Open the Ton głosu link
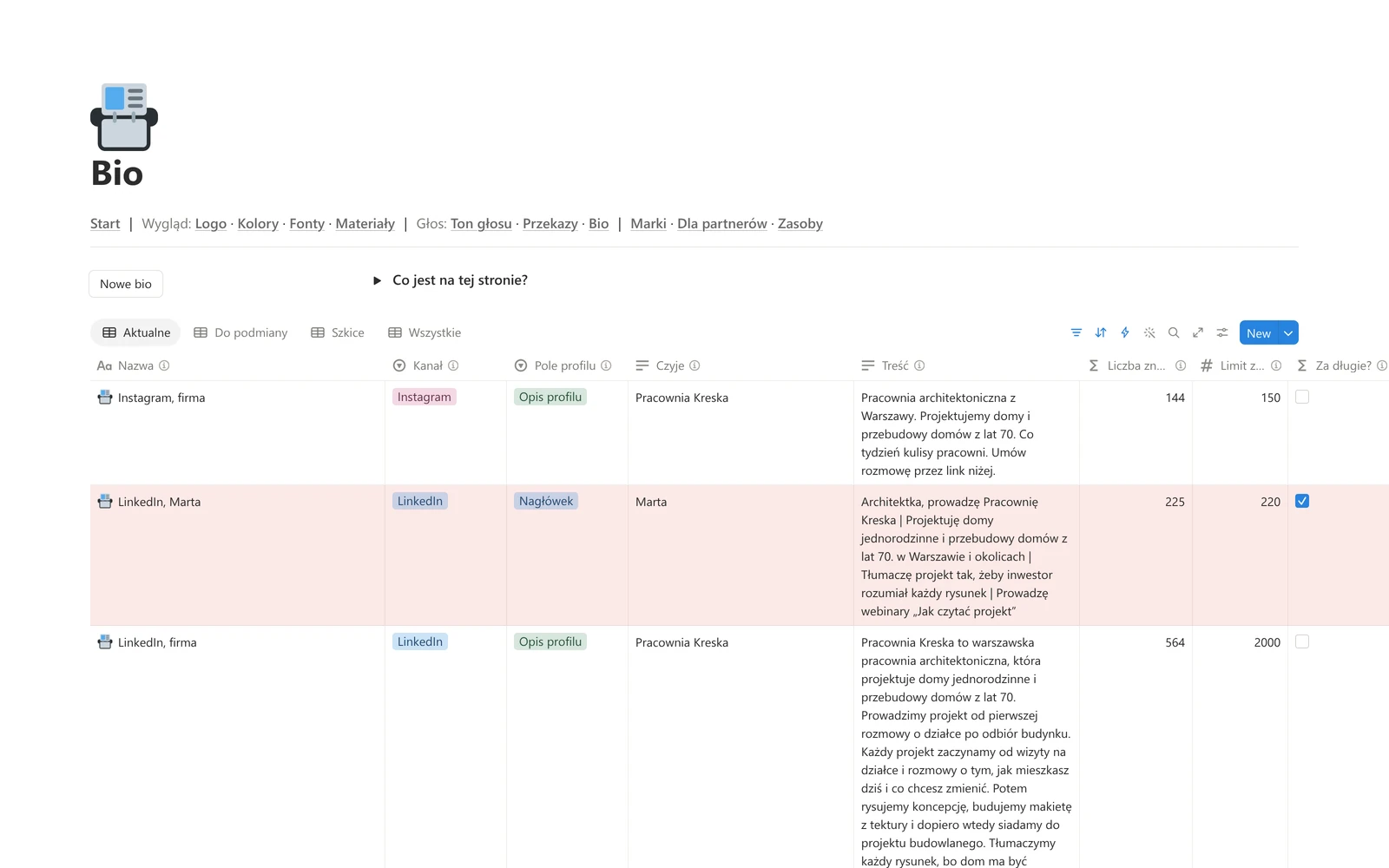This screenshot has width=1389, height=868. [x=481, y=224]
